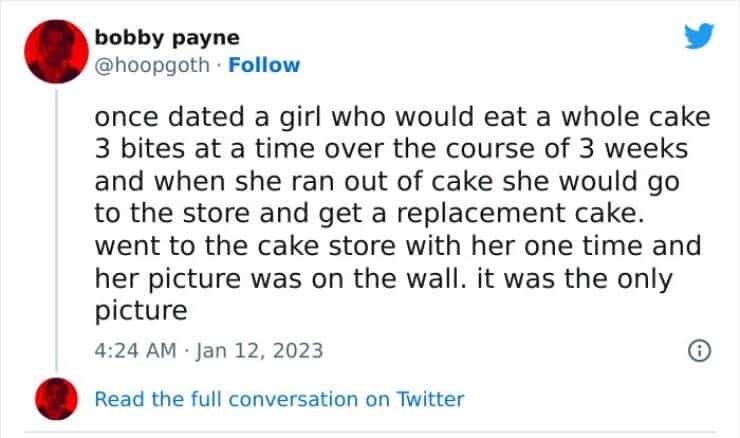Click the 4:24 AM time text
The width and height of the screenshot is (740, 438).
[x=133, y=351]
